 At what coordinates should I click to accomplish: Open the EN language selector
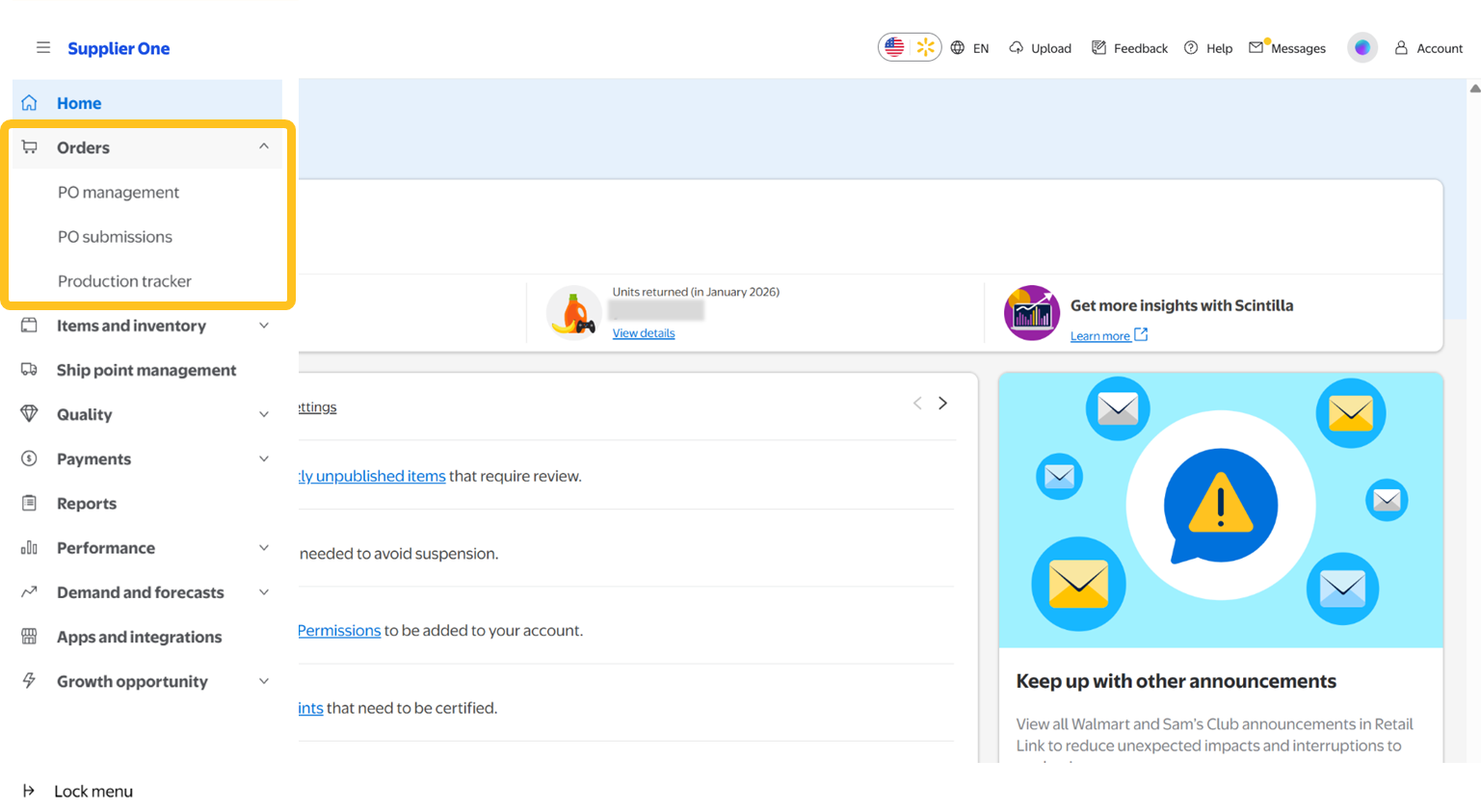pyautogui.click(x=970, y=47)
